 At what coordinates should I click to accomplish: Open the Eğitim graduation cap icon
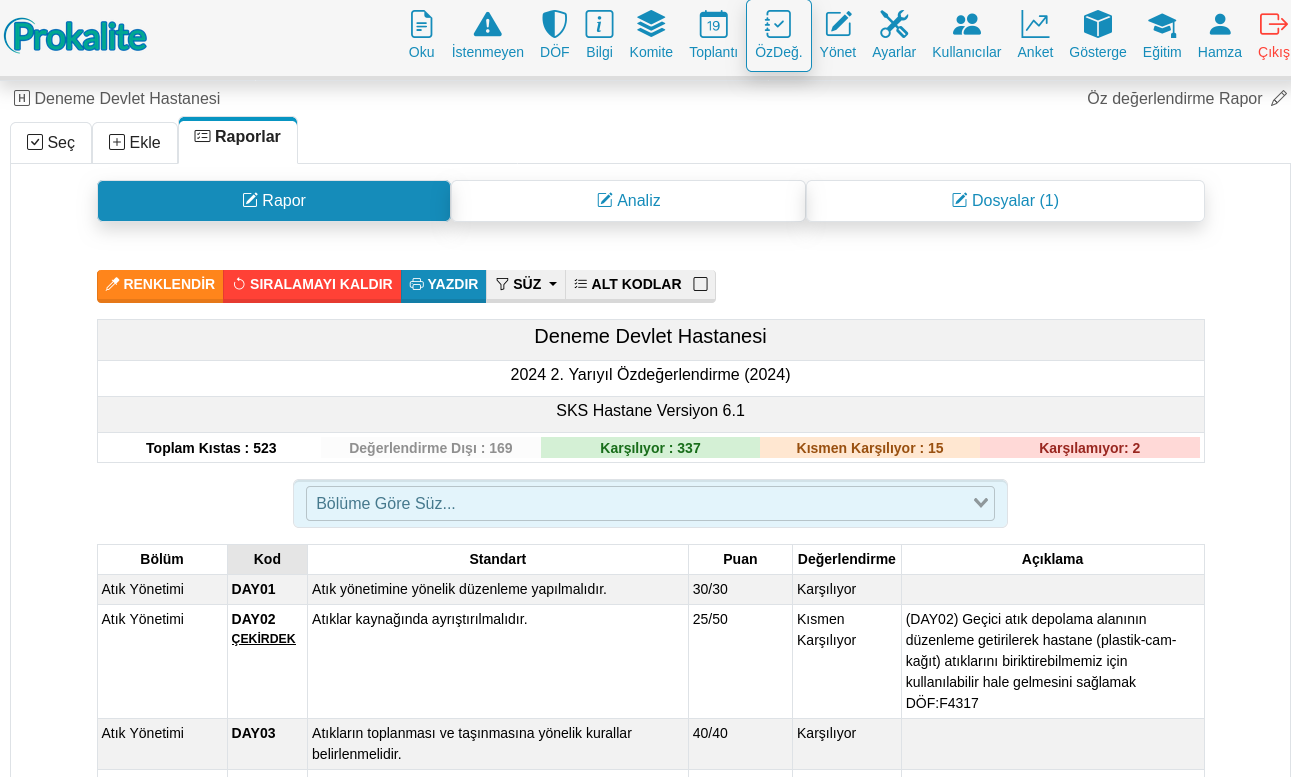[x=1162, y=24]
